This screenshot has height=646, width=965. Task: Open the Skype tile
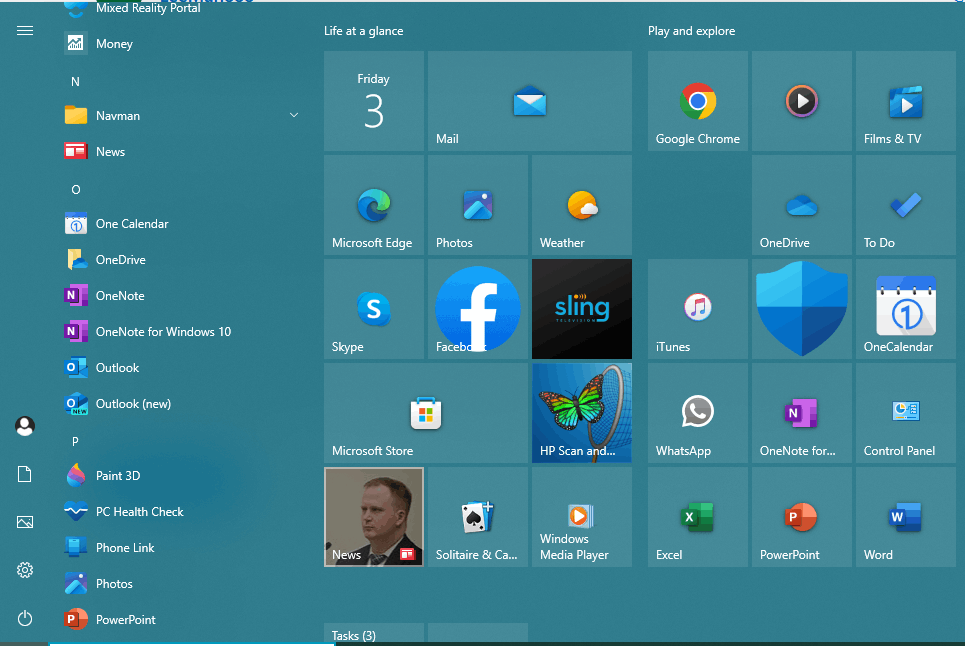click(374, 309)
